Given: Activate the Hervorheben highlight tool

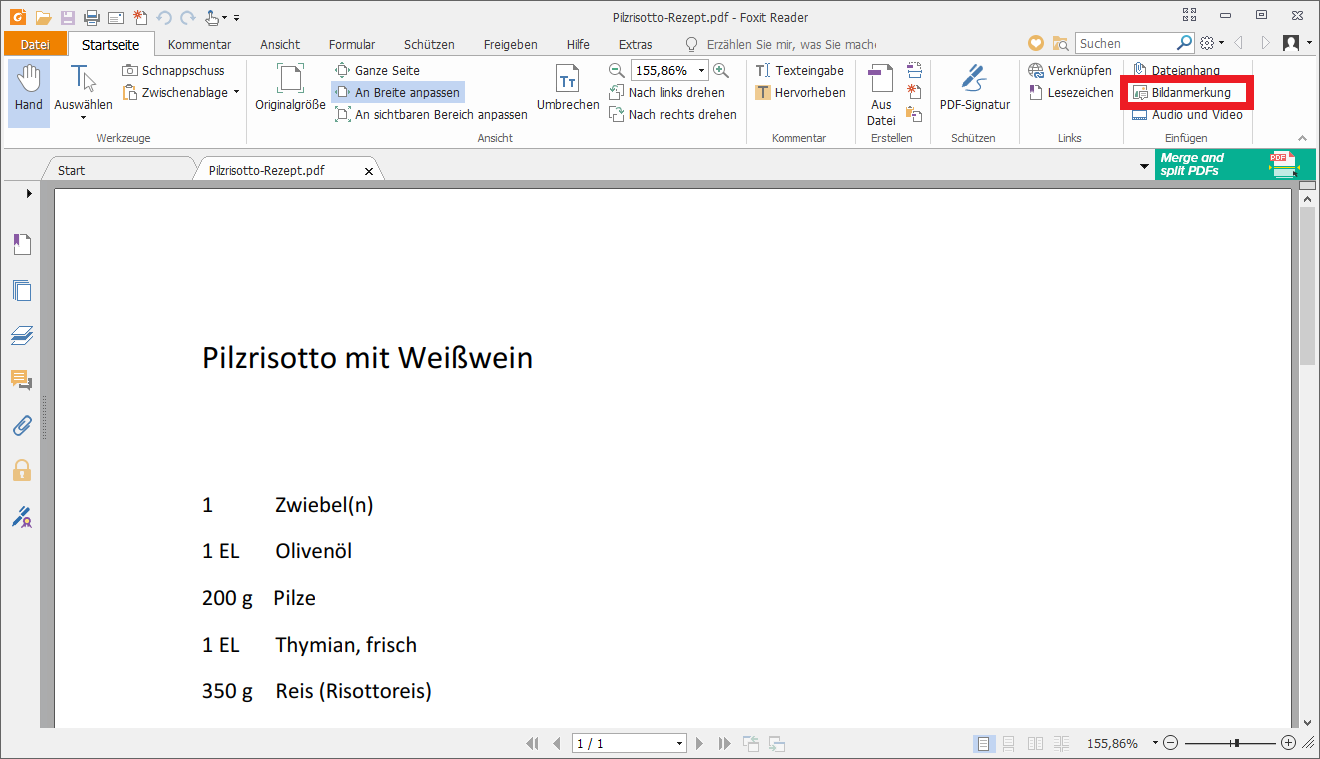Looking at the screenshot, I should (x=800, y=93).
